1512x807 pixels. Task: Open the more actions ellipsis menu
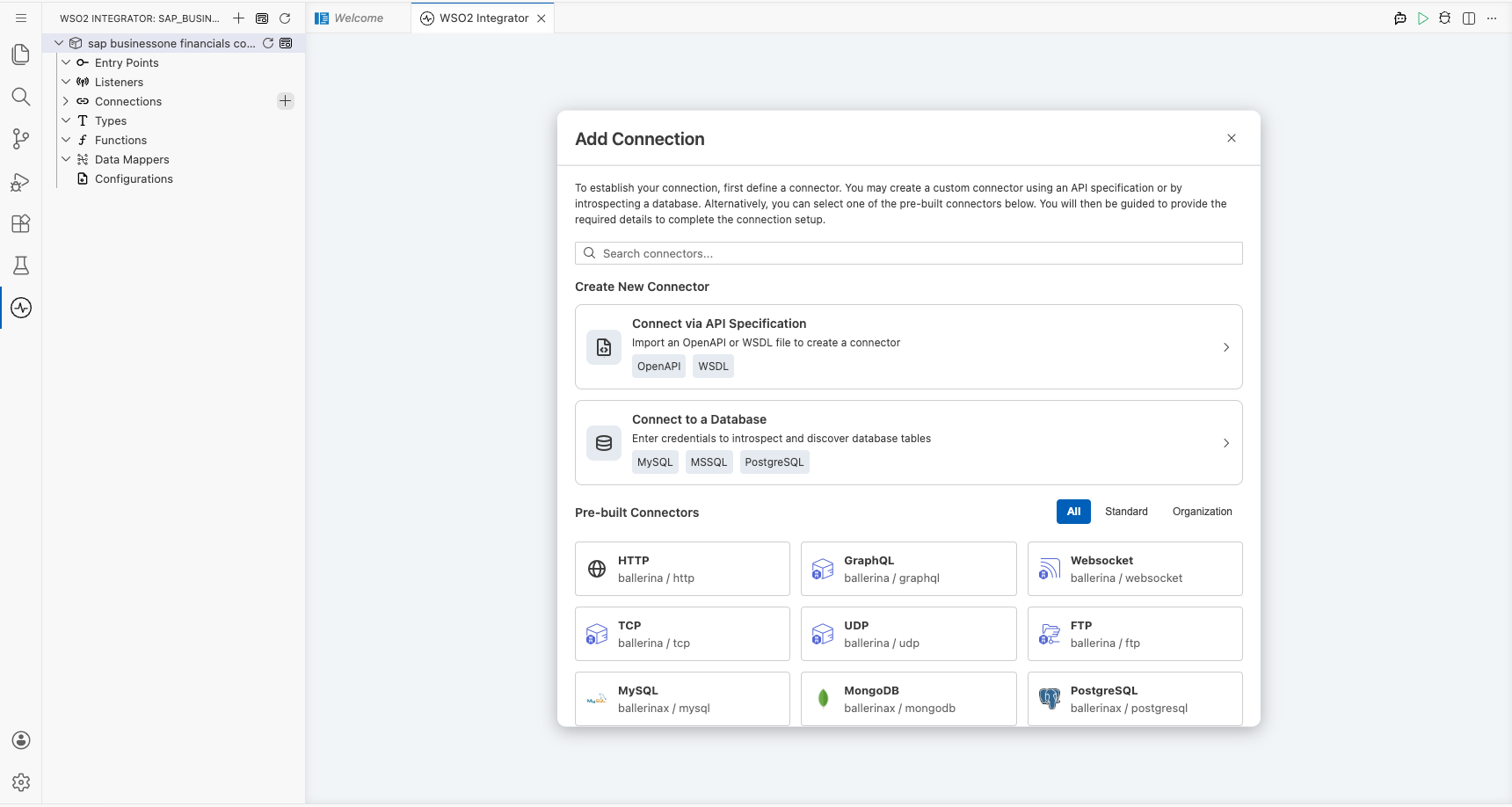[1492, 18]
